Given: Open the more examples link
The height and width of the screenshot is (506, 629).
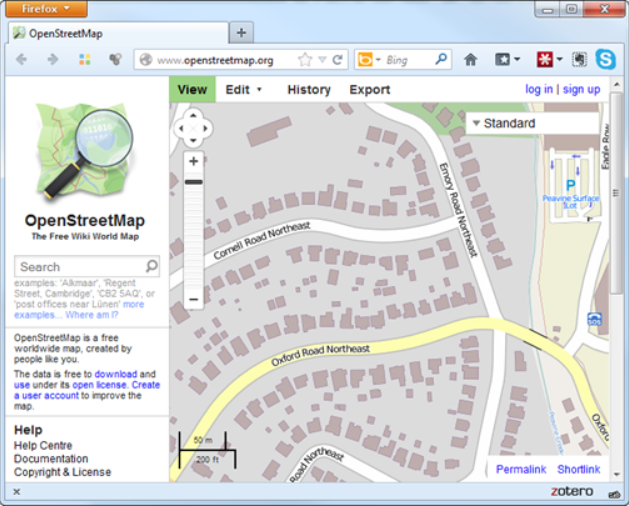Looking at the screenshot, I should 79,309.
